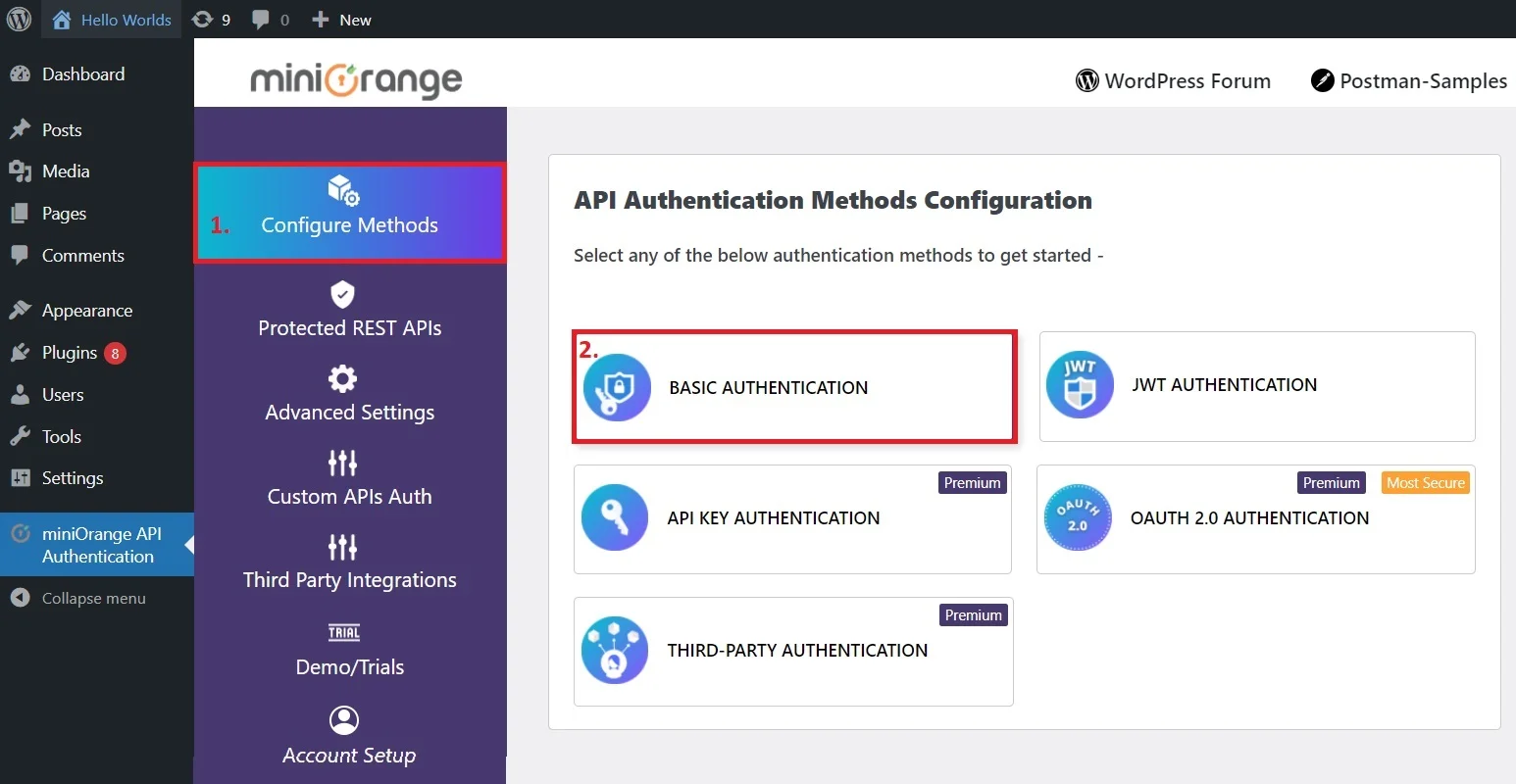Click the Users person icon

20,395
